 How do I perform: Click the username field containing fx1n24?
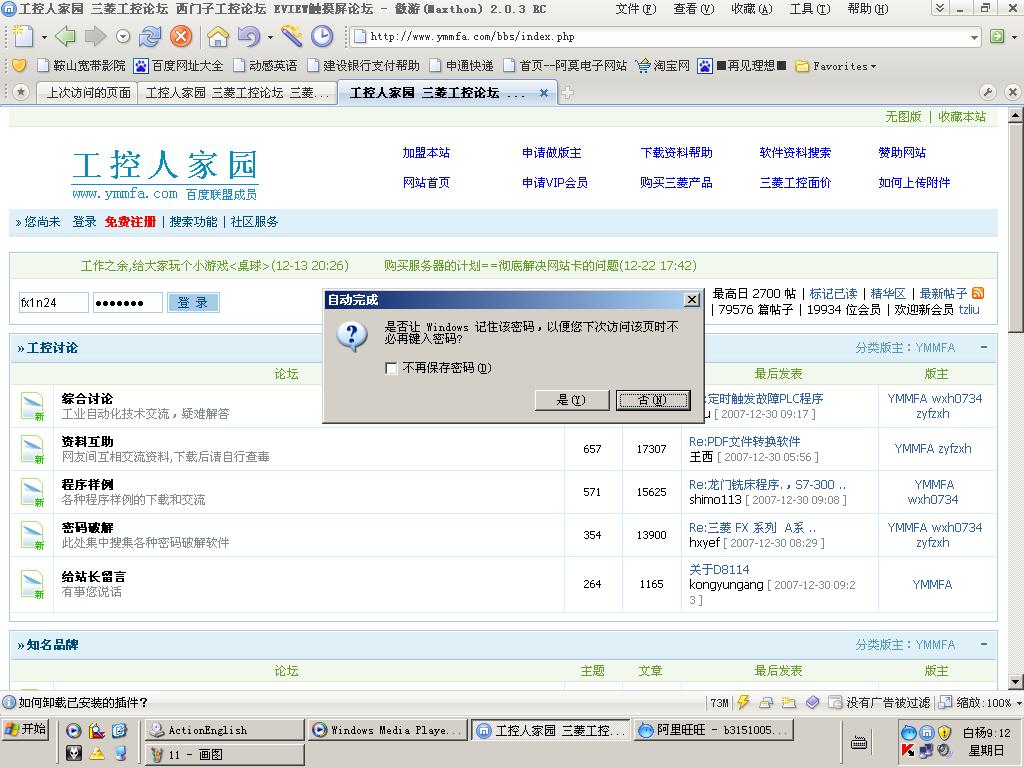click(53, 303)
